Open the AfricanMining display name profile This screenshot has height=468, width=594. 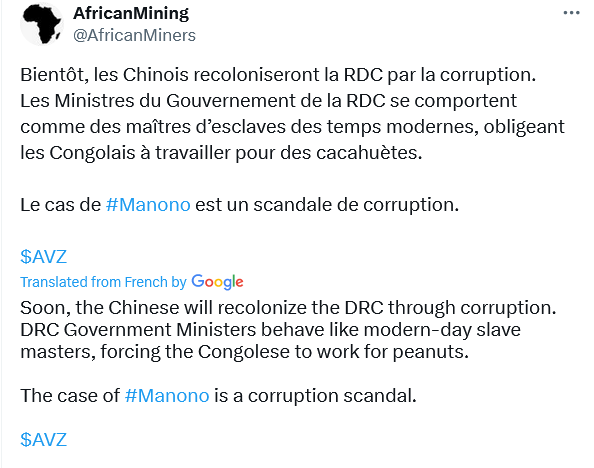(131, 13)
